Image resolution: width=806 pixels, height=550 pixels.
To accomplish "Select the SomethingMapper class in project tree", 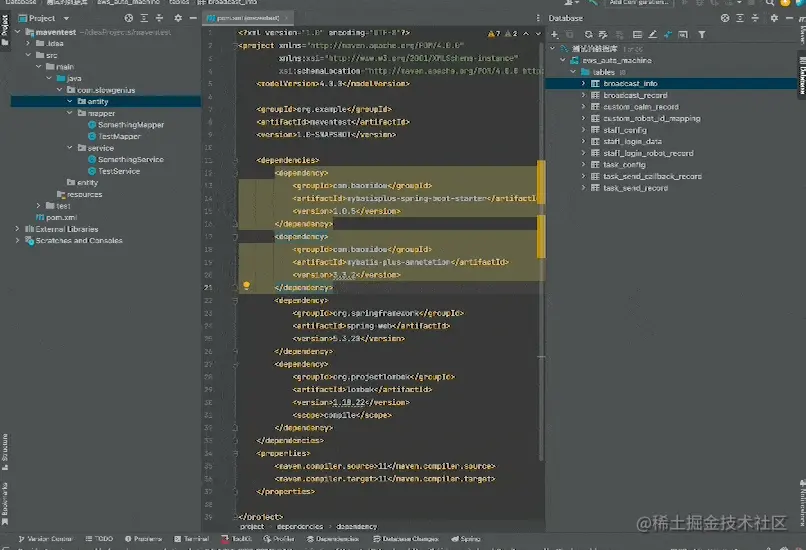I will pos(130,125).
